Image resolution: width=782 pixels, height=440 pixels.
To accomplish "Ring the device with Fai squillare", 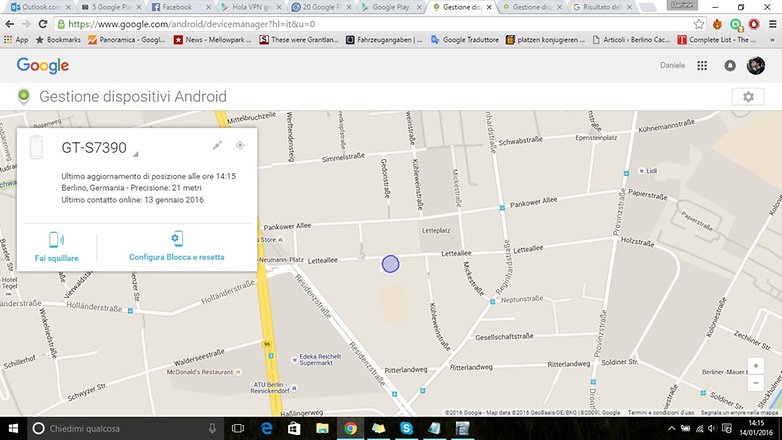I will pyautogui.click(x=56, y=246).
